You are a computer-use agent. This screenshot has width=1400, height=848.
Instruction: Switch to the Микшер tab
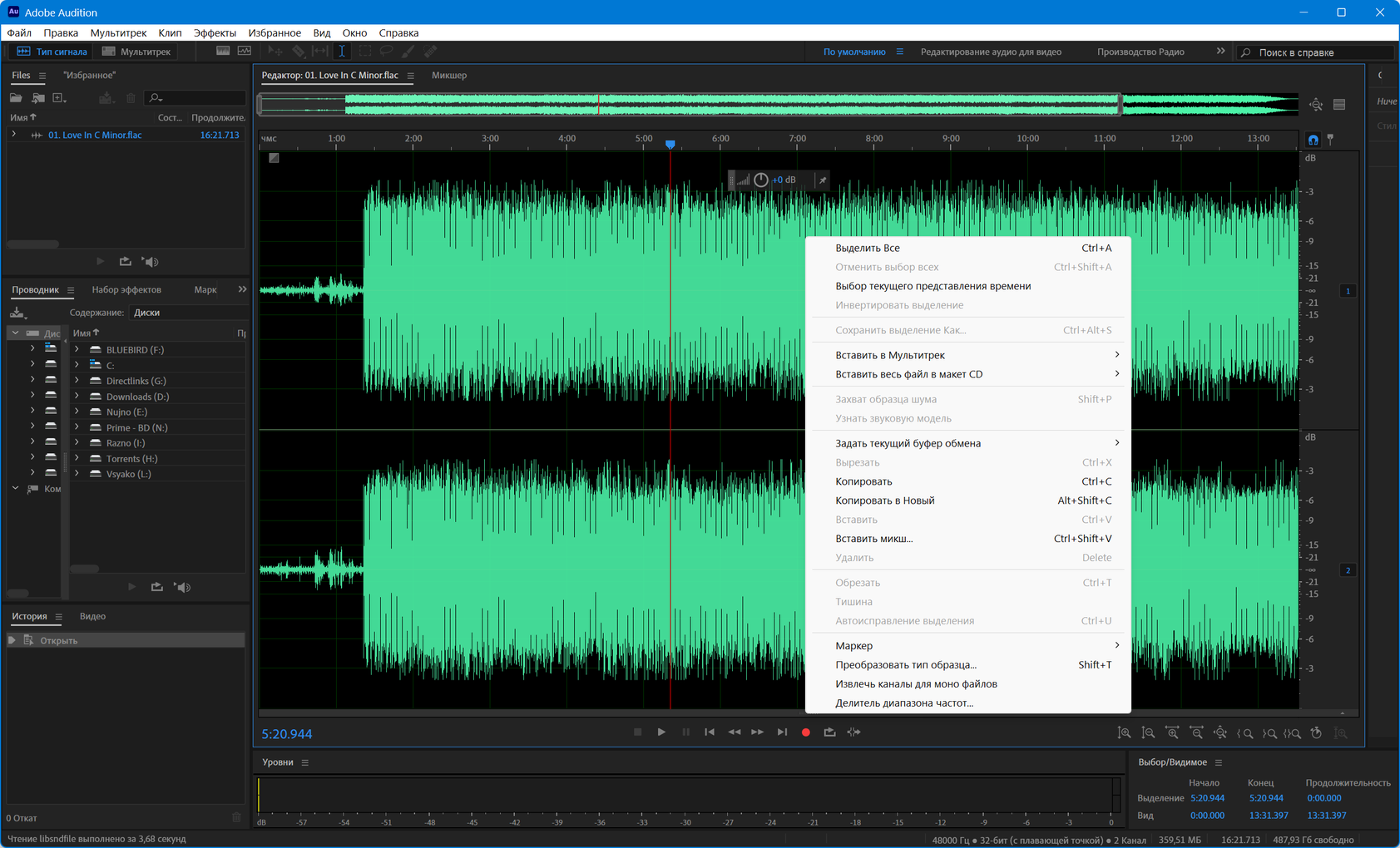(x=448, y=76)
